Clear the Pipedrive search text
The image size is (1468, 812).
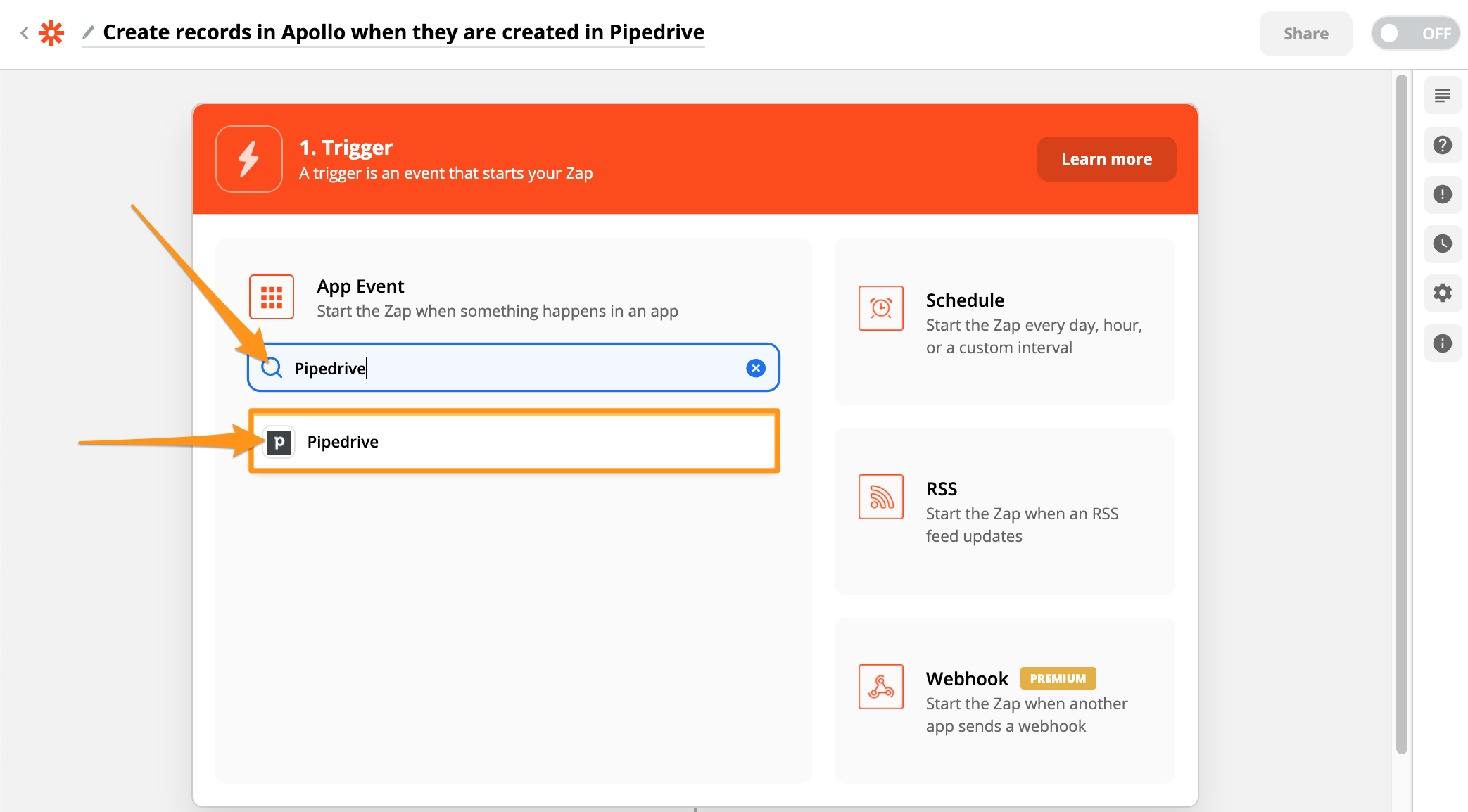756,368
